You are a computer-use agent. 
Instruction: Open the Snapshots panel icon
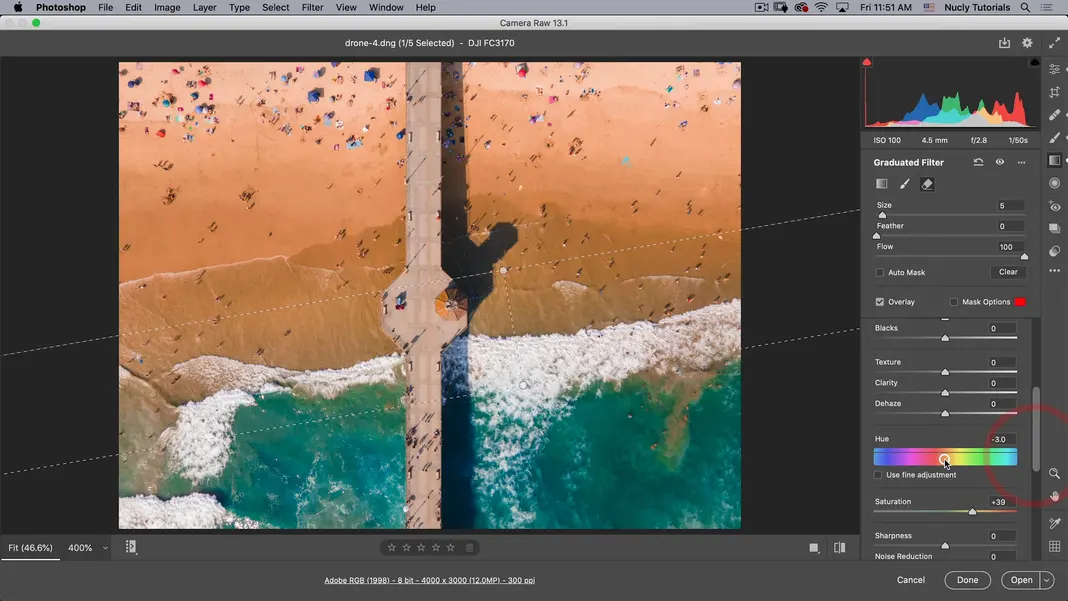click(1054, 229)
